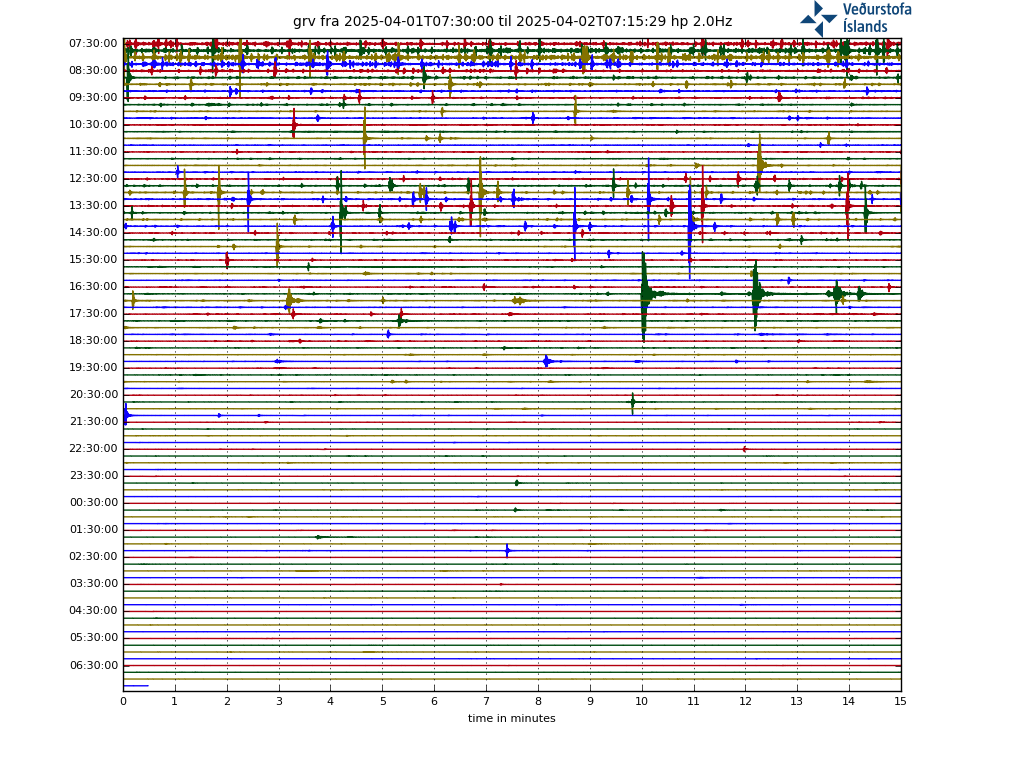Click the 02:30:00 time label
Image resolution: width=1024 pixels, height=768 pixels.
[x=93, y=556]
